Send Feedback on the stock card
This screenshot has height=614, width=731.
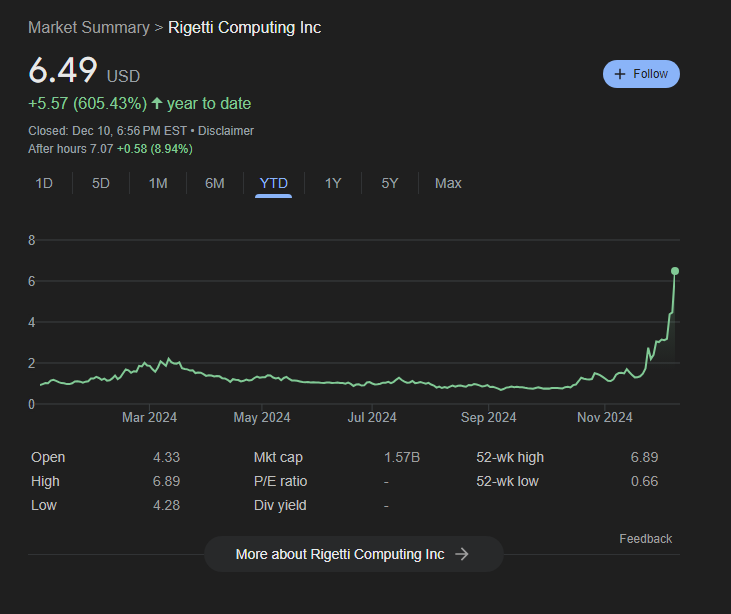point(646,539)
